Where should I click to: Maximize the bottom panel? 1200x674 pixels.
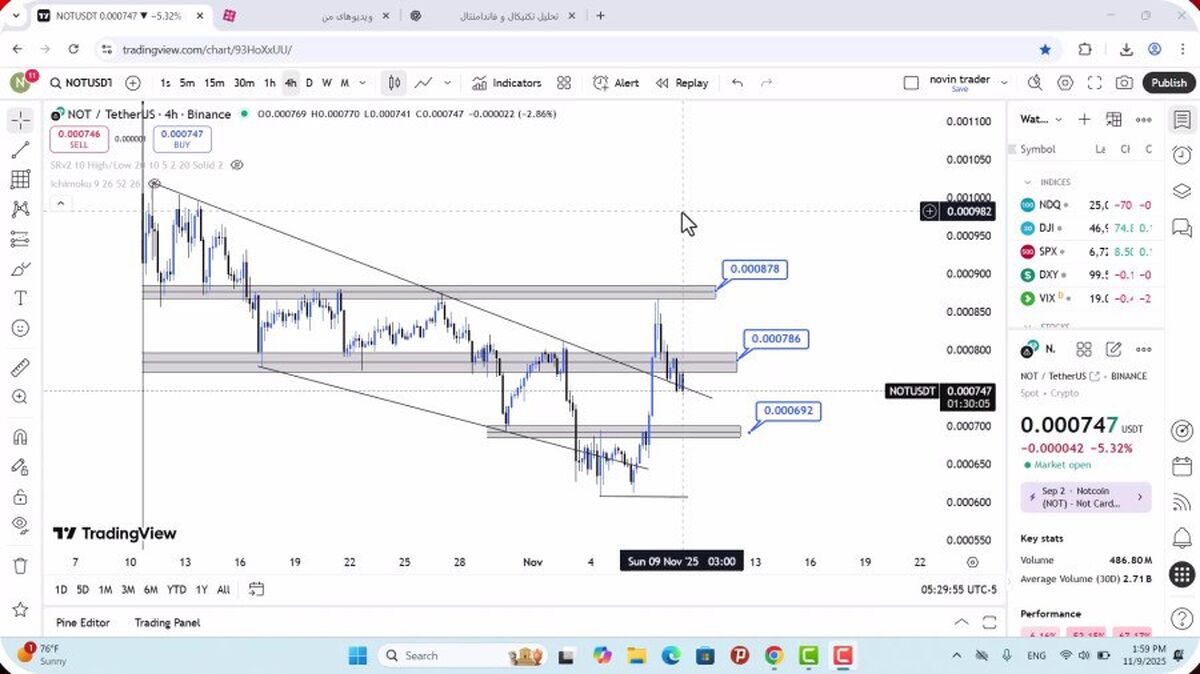(989, 622)
